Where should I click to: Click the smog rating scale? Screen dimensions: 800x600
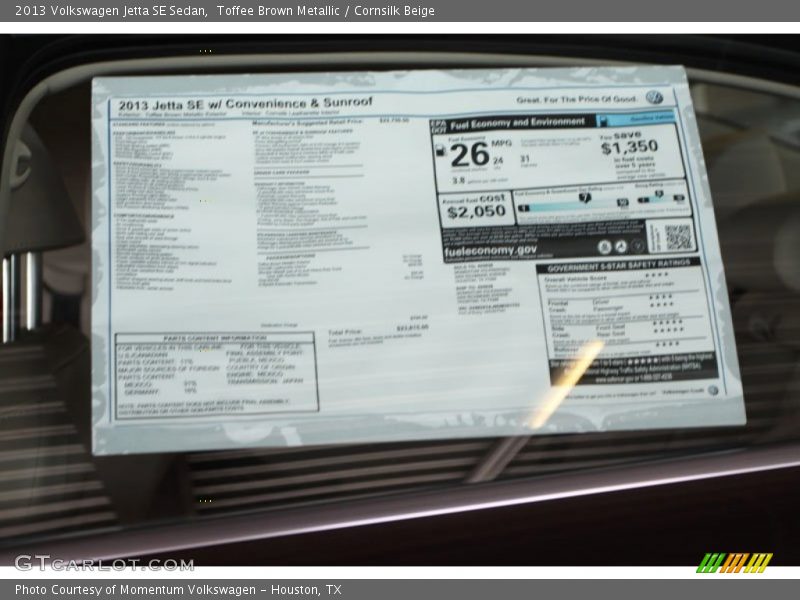point(658,198)
